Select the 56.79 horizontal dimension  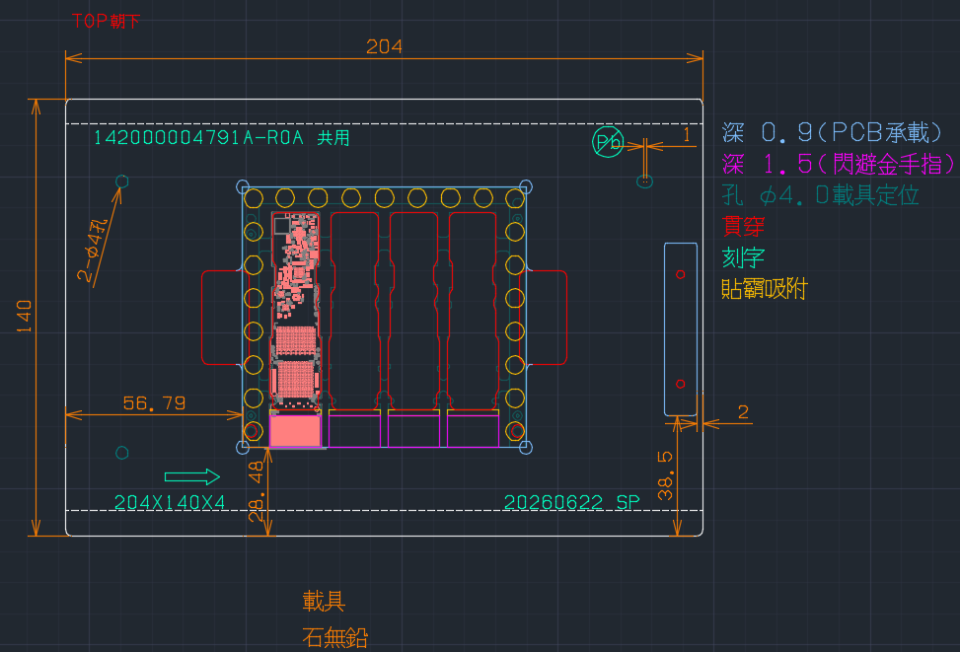coord(154,403)
